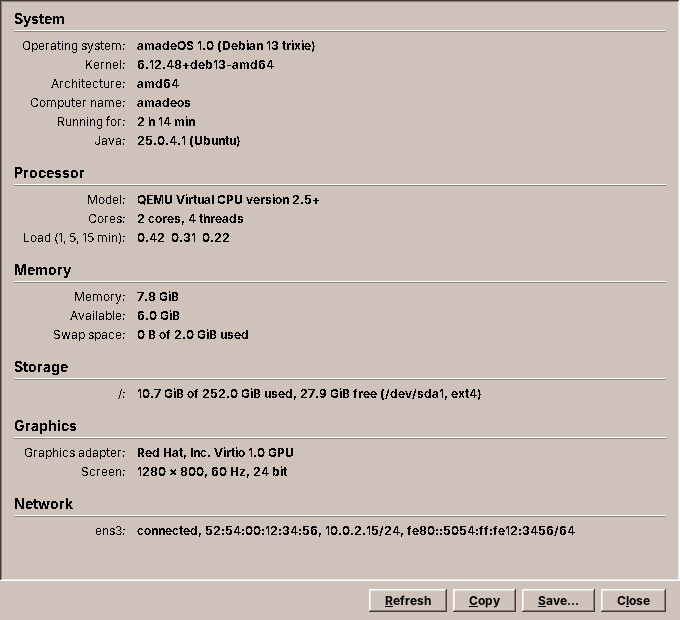This screenshot has height=620, width=680.
Task: Click the Graphics adapter: label
Action: (x=75, y=453)
